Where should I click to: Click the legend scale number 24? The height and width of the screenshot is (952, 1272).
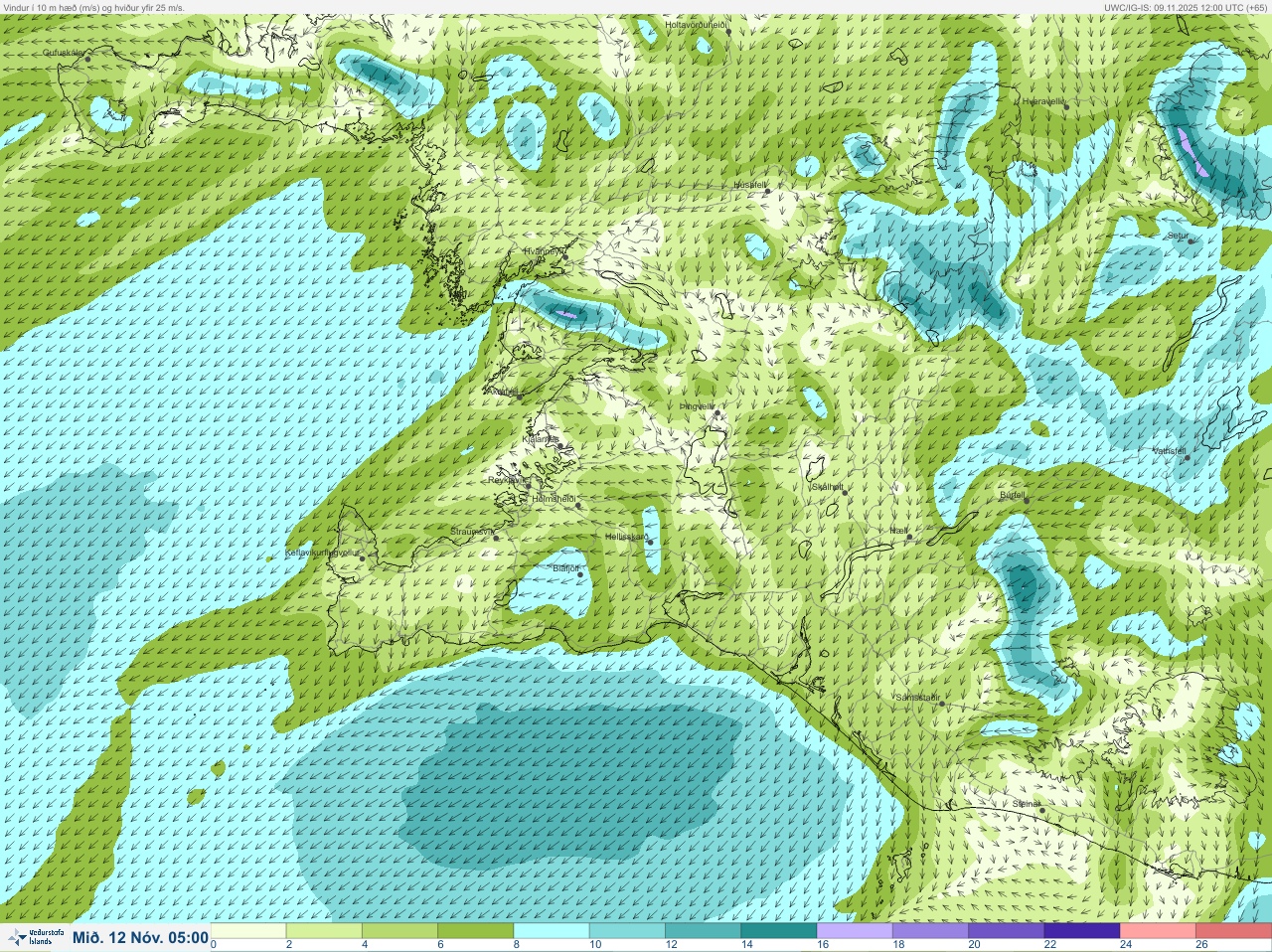click(x=1125, y=945)
